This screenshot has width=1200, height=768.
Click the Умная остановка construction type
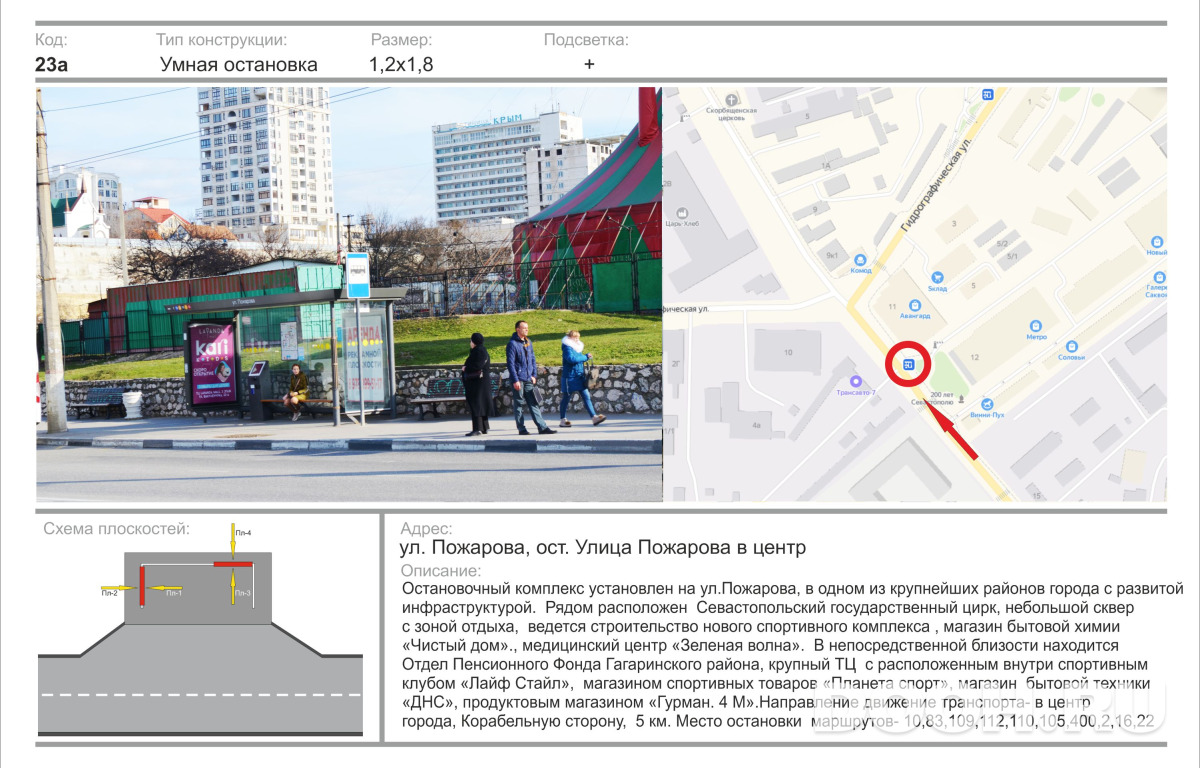pos(239,64)
